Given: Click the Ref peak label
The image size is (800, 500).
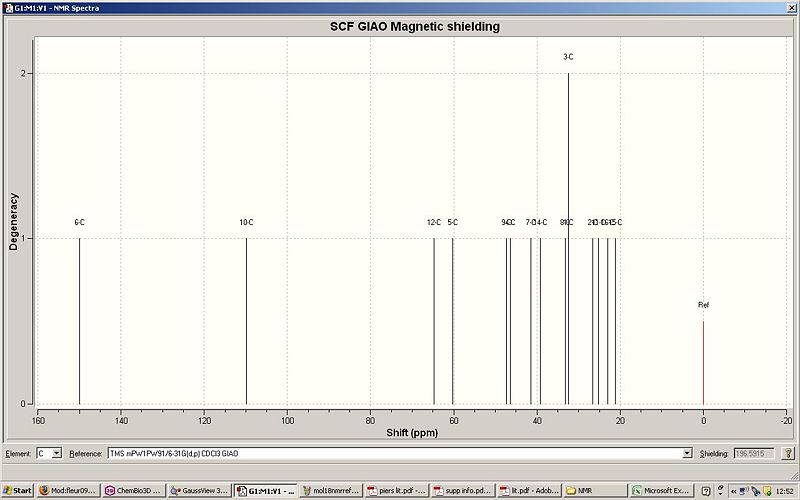Looking at the screenshot, I should 704,305.
